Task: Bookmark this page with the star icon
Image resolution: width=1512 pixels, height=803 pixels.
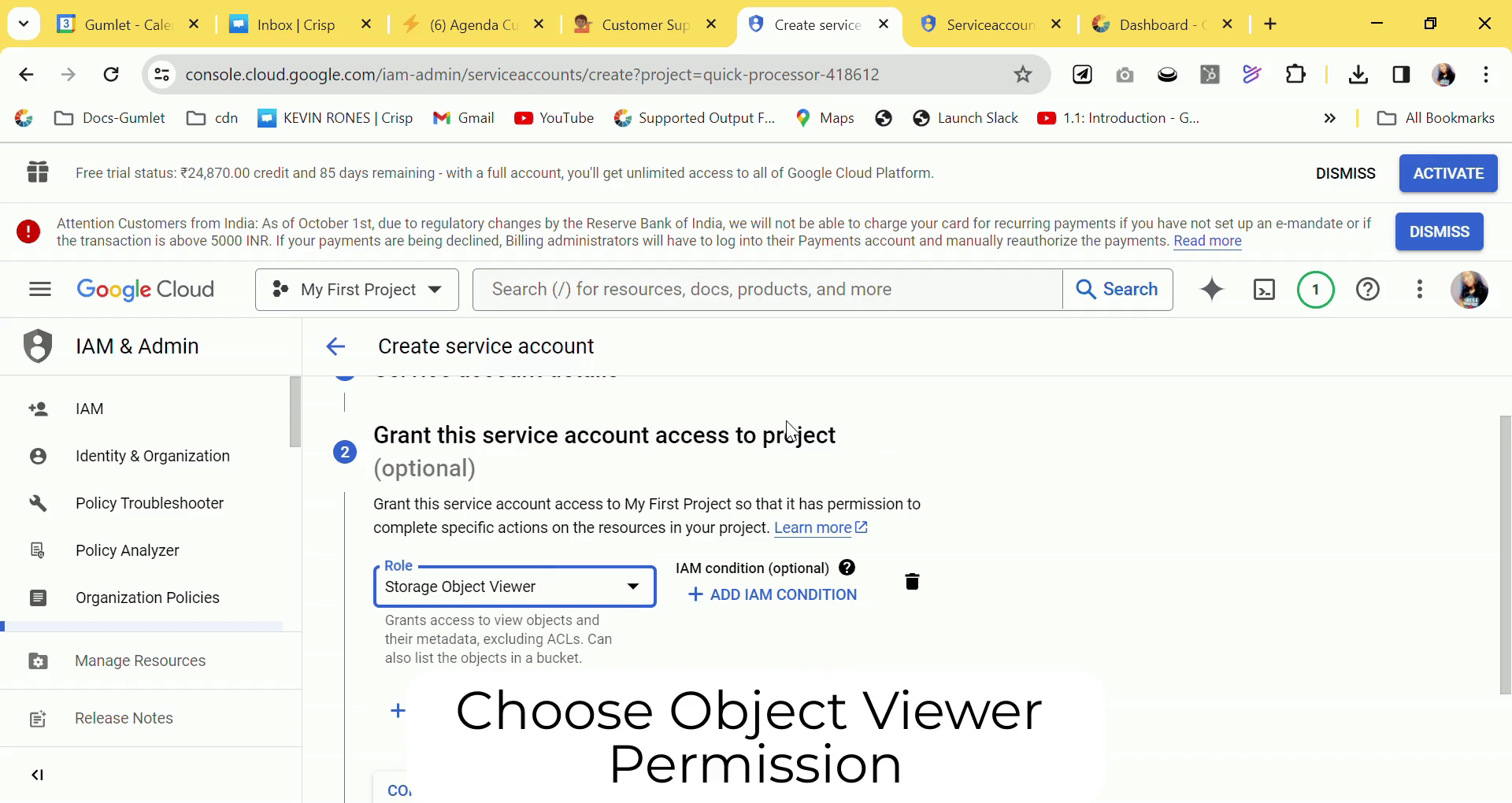Action: pyautogui.click(x=1022, y=75)
